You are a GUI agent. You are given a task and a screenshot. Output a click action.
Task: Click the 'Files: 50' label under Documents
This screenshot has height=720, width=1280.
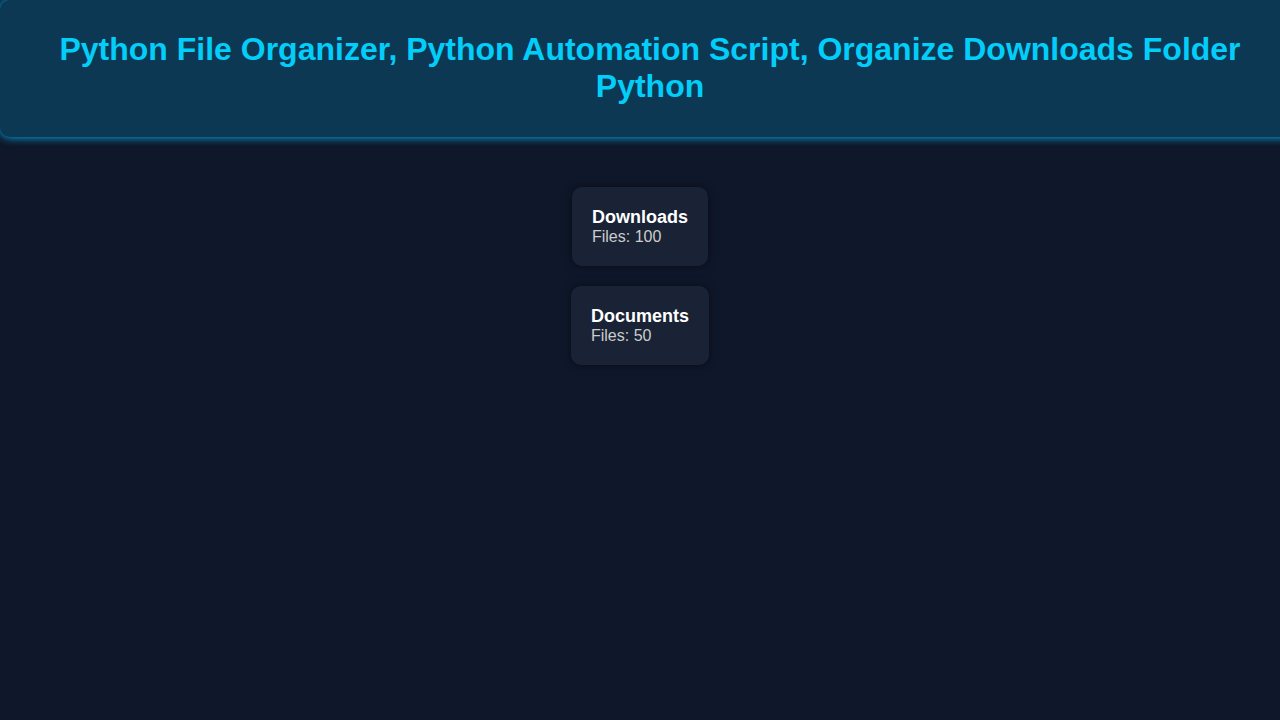click(x=621, y=336)
